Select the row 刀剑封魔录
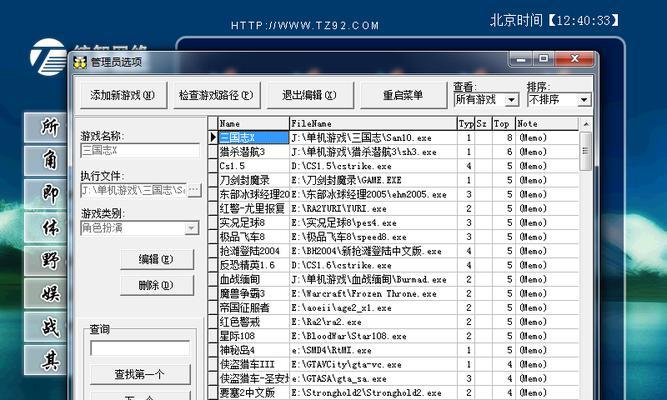The image size is (667, 400). click(393, 180)
